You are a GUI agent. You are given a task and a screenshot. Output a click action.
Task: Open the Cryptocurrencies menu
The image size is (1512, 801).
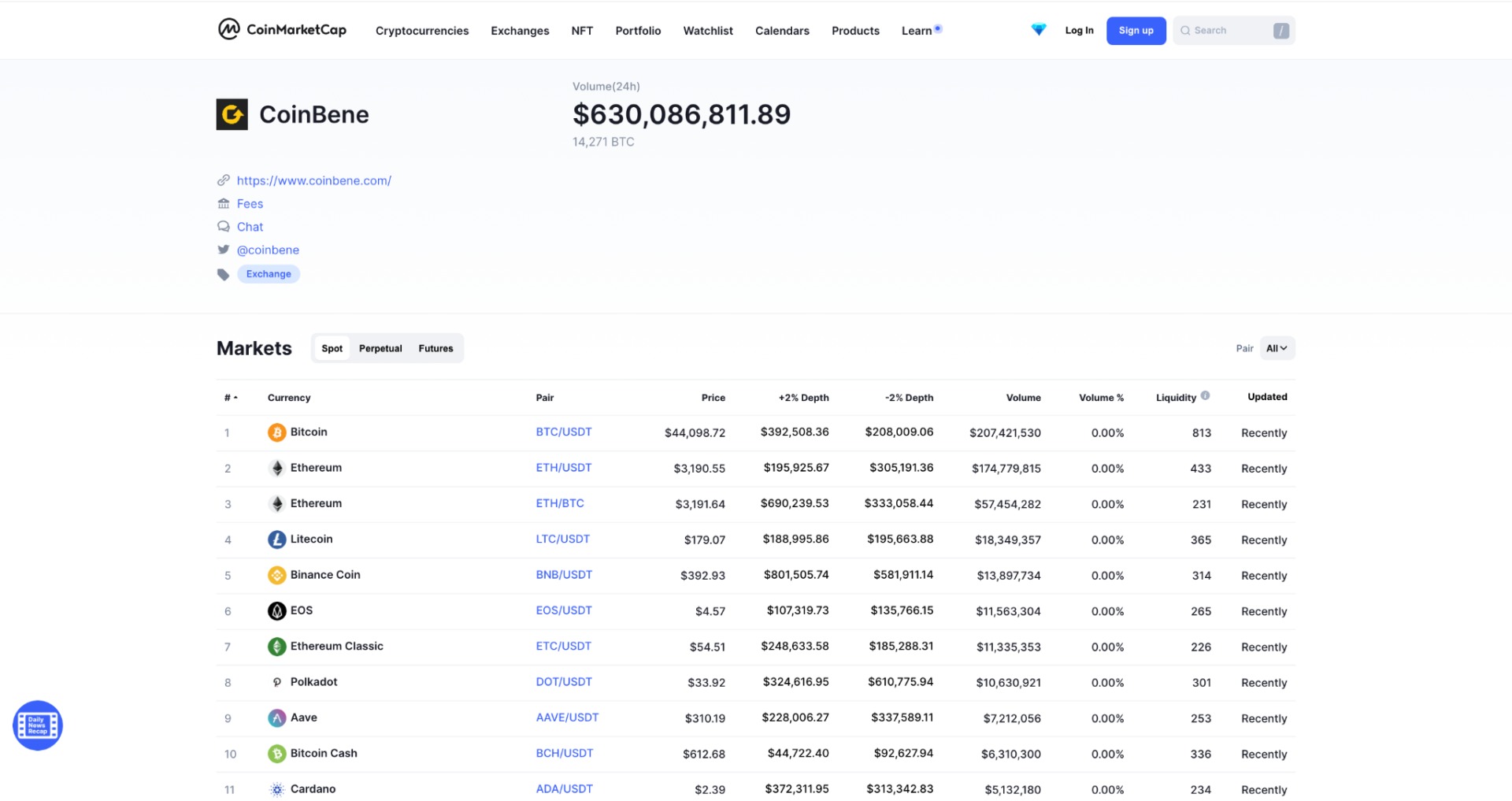click(x=422, y=30)
